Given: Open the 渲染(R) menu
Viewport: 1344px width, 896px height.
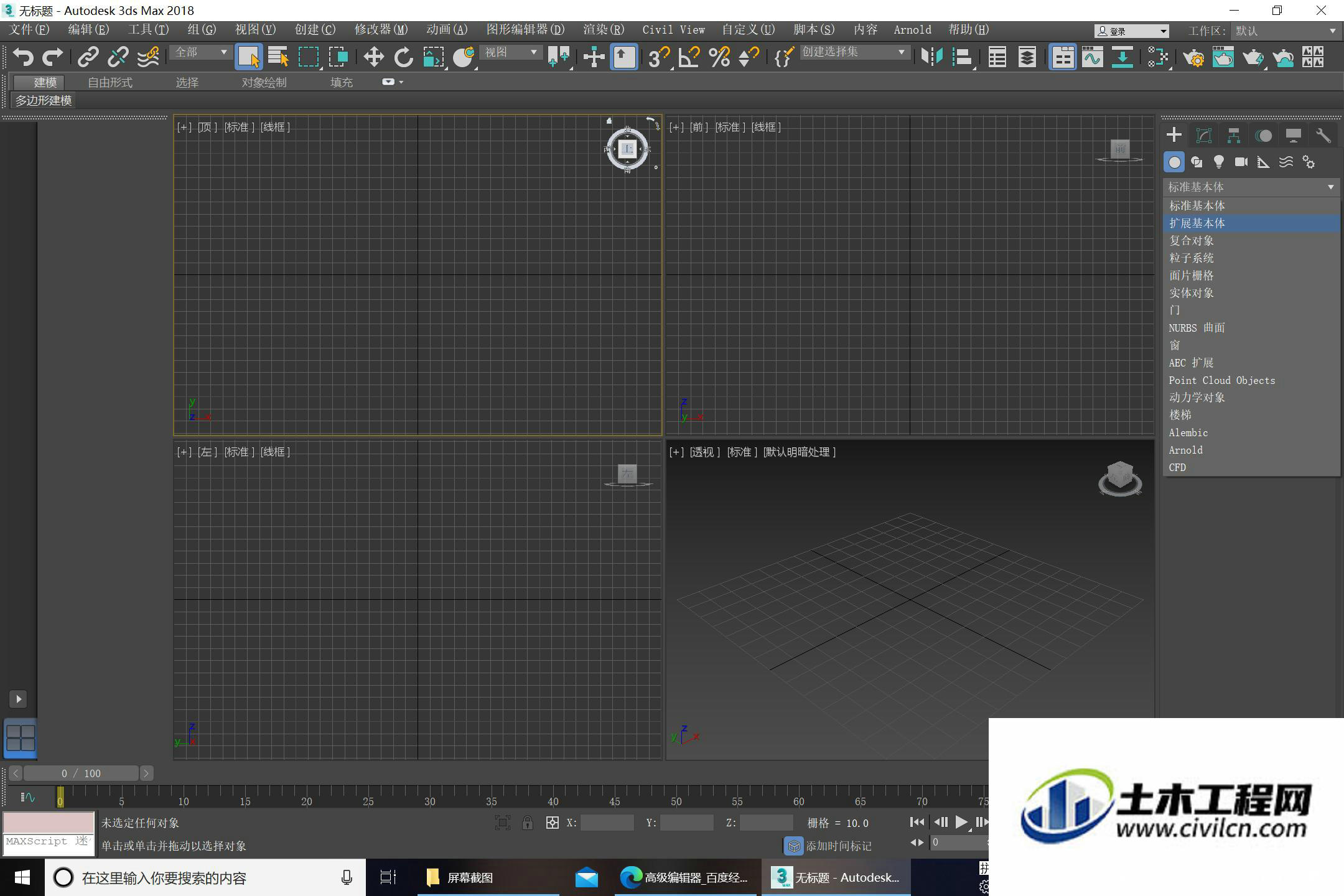Looking at the screenshot, I should click(604, 30).
